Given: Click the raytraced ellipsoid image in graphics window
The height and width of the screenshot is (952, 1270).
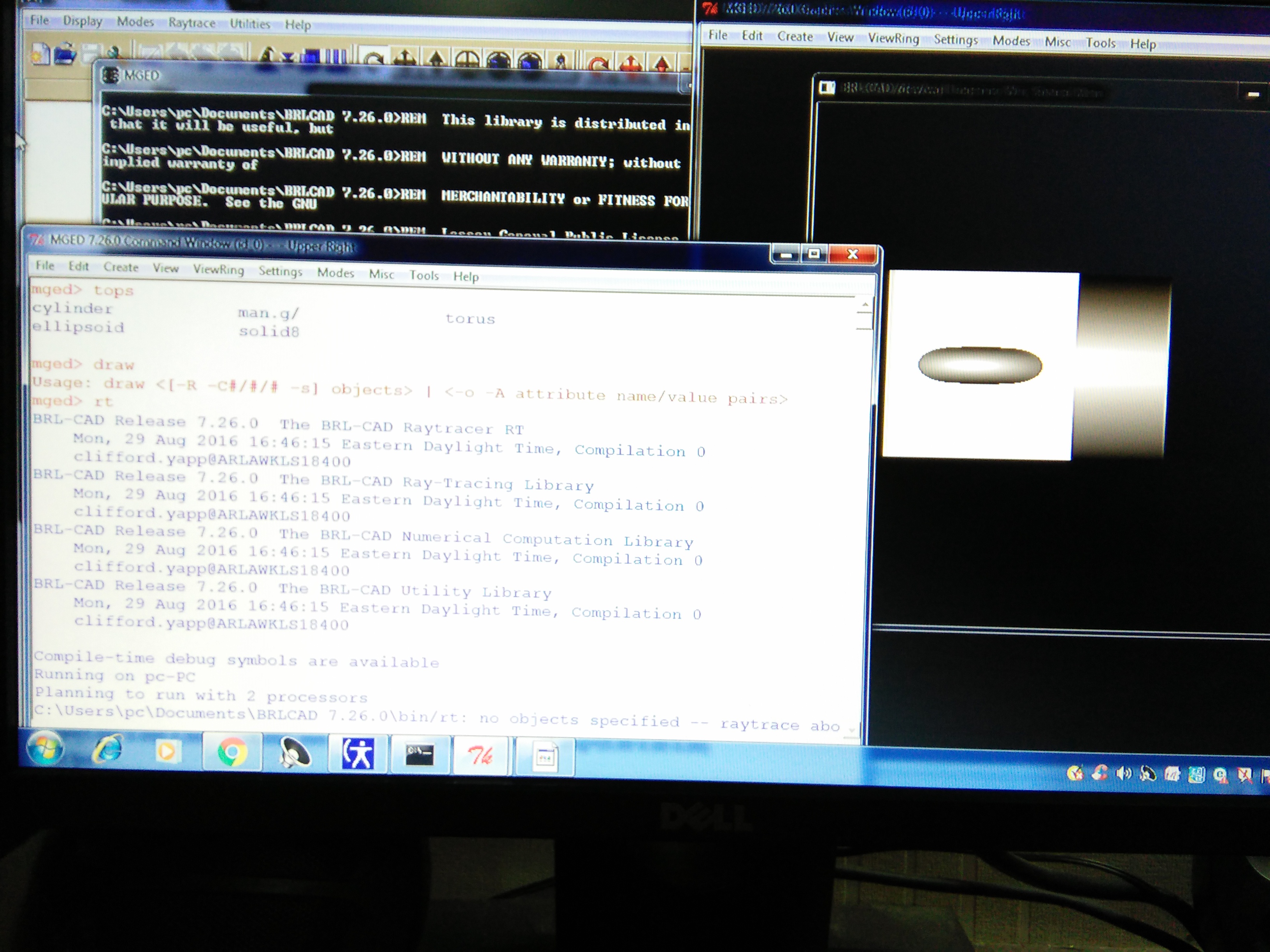Looking at the screenshot, I should click(x=979, y=365).
